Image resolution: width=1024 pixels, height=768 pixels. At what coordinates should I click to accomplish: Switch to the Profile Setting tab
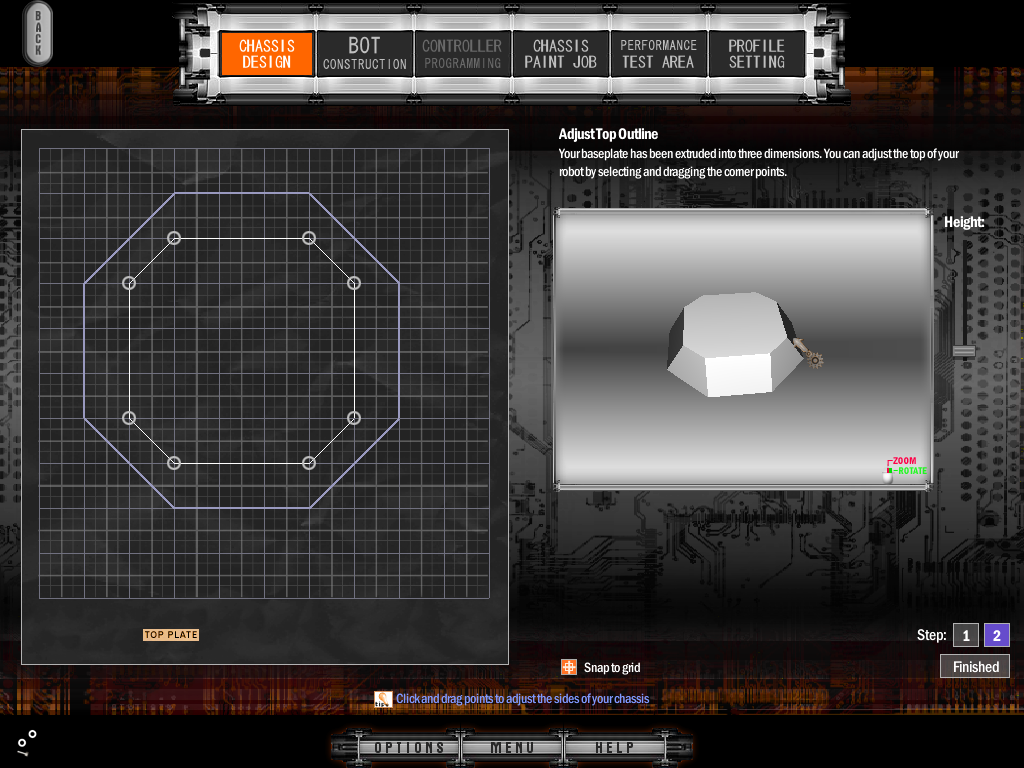pos(756,54)
